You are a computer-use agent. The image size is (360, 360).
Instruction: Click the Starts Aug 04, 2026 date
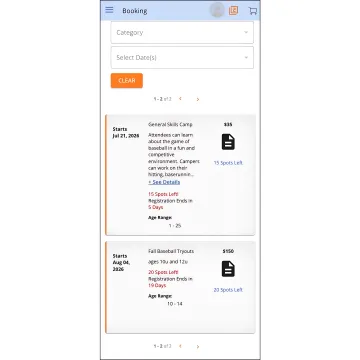click(122, 263)
